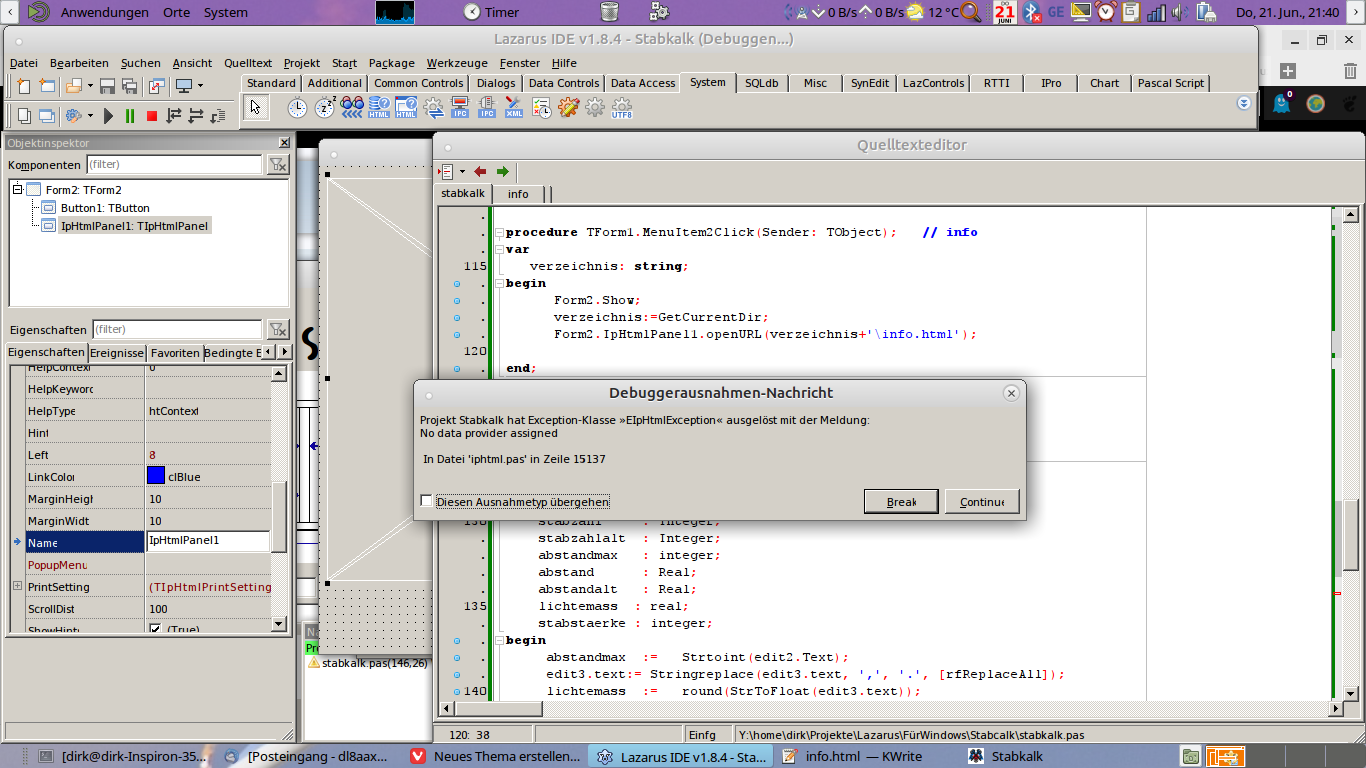Toggle the ShowHint True checkbox
Viewport: 1366px width, 768px height.
tap(155, 630)
